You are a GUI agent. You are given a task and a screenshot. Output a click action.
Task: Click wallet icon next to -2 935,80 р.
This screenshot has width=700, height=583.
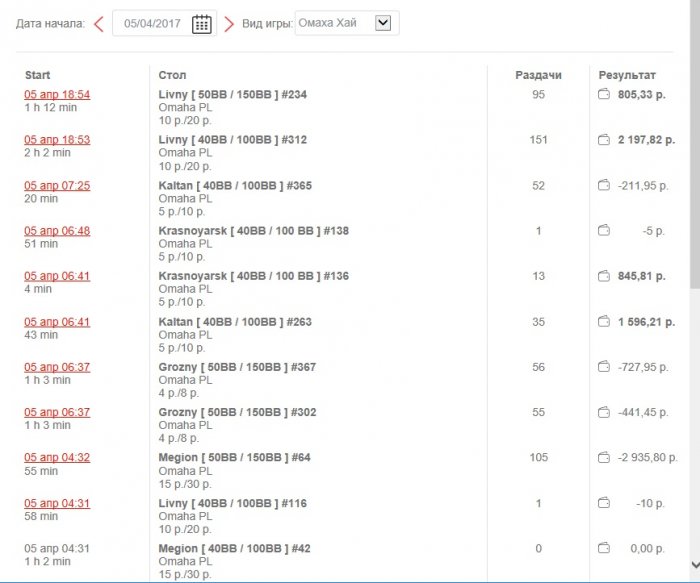pos(604,457)
